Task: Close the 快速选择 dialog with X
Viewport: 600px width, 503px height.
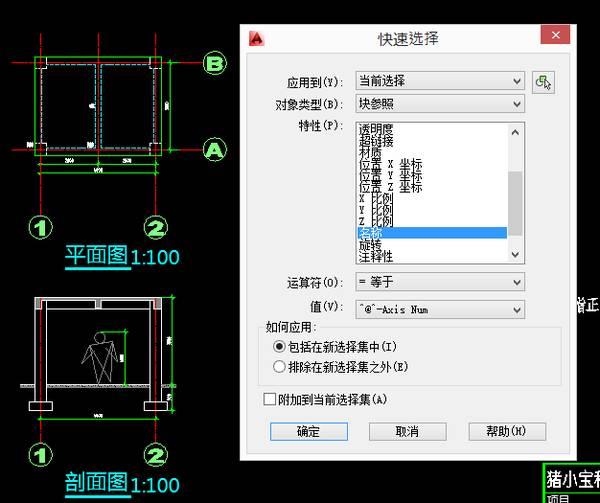Action: tap(555, 36)
